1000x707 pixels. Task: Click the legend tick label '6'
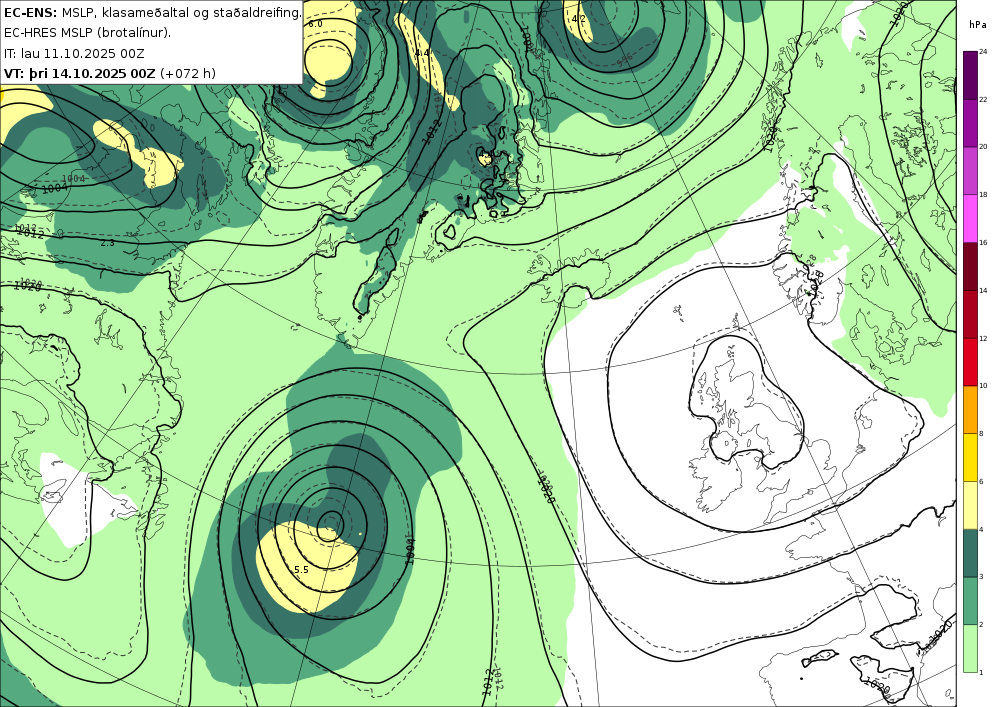coord(982,481)
